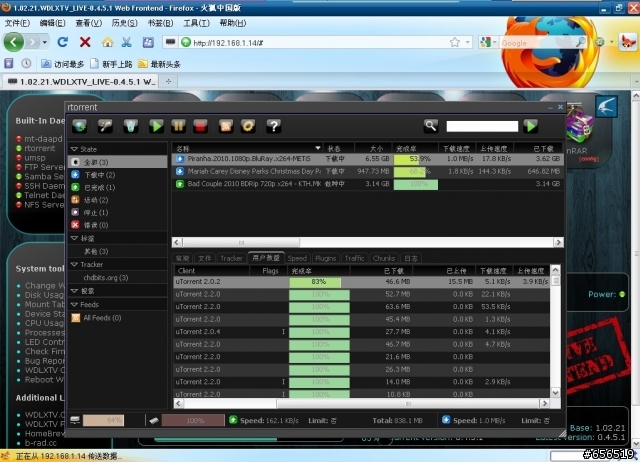Screen dimensions: 640x462
Task: Click the magnifier search icon in rtorrent toolbar
Action: [x=431, y=126]
